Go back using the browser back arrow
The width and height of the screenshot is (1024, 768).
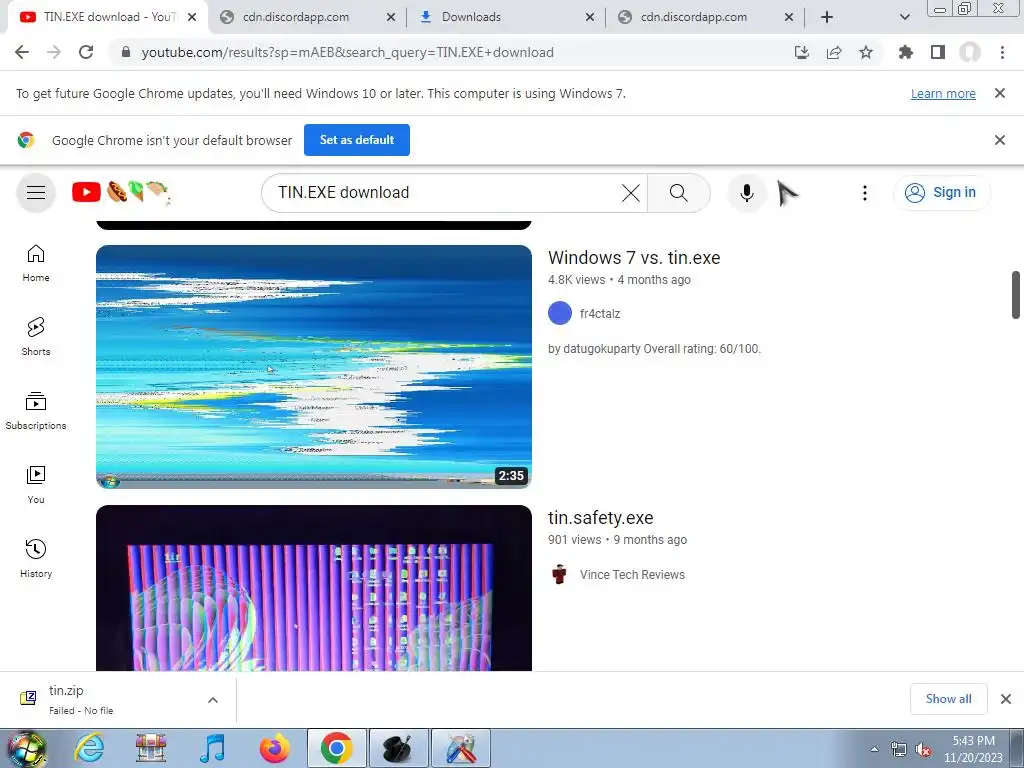tap(22, 52)
